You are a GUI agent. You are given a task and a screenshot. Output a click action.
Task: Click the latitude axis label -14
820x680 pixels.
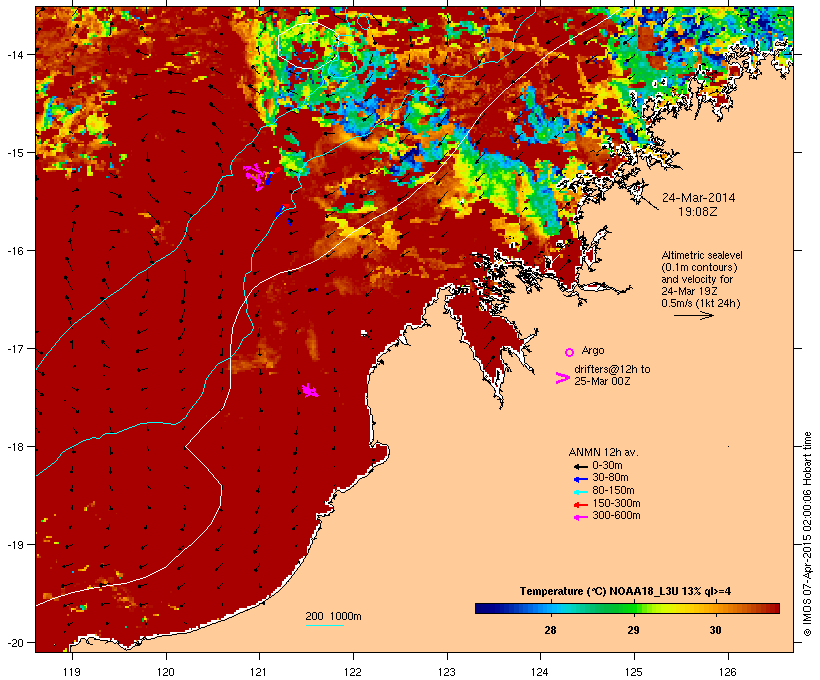coord(15,55)
